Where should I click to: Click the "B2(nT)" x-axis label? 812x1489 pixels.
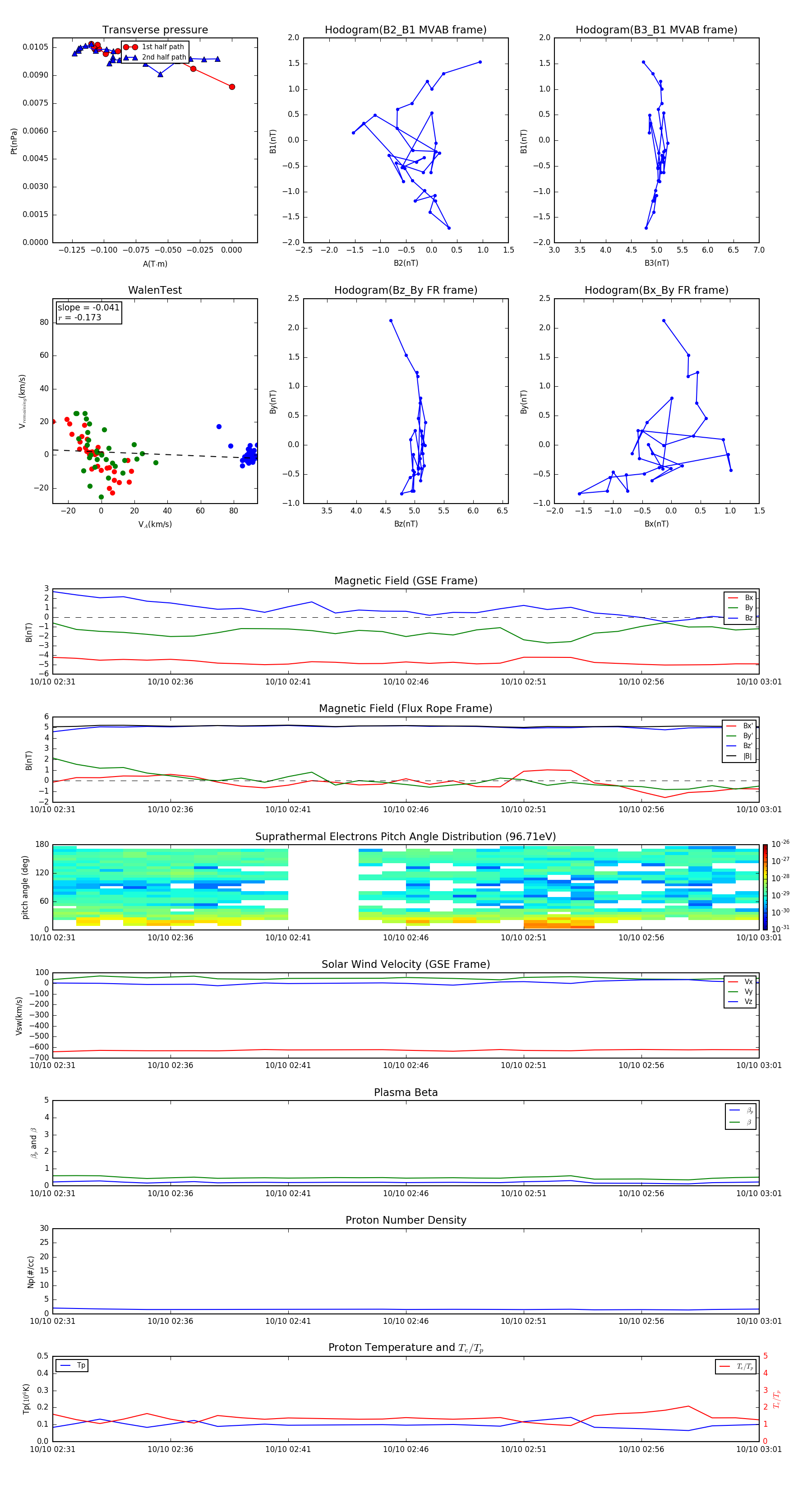[x=406, y=263]
